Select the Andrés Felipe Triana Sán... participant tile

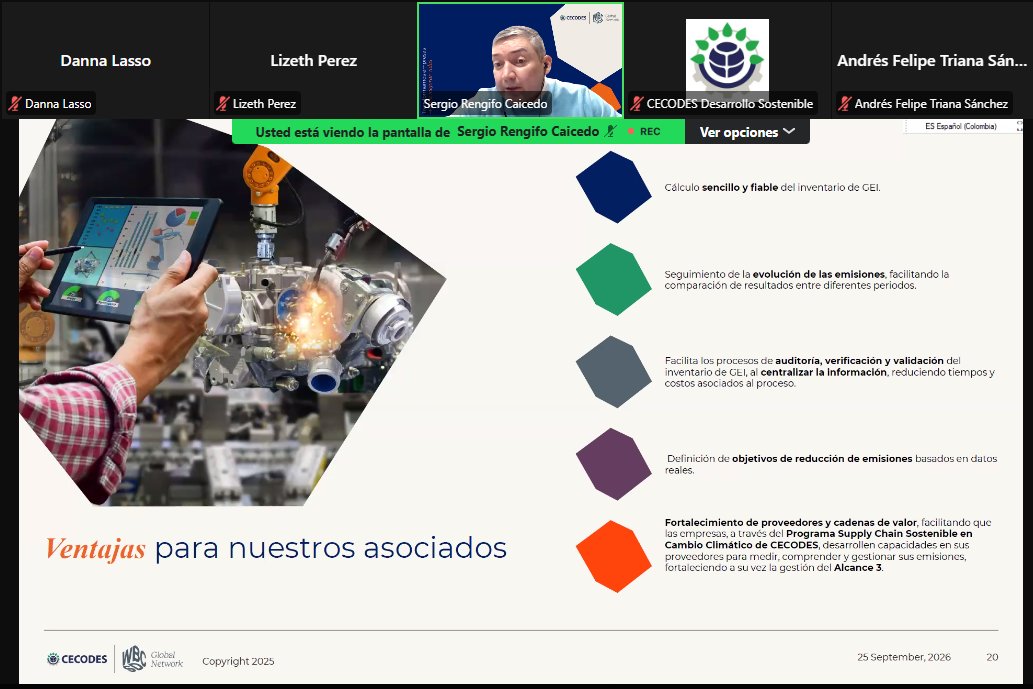coord(932,60)
